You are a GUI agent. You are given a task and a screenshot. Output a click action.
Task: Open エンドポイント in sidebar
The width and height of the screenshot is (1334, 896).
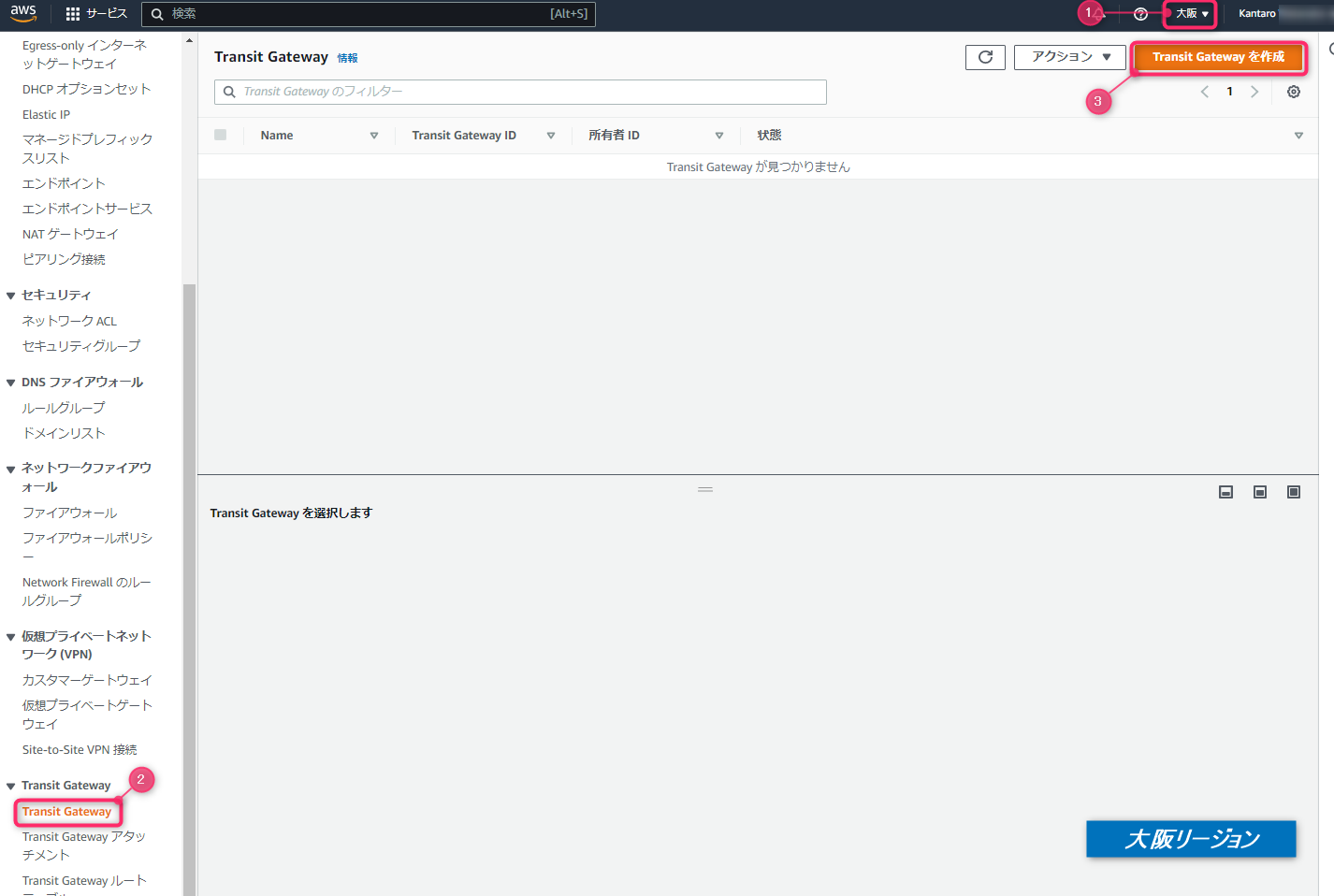point(64,183)
